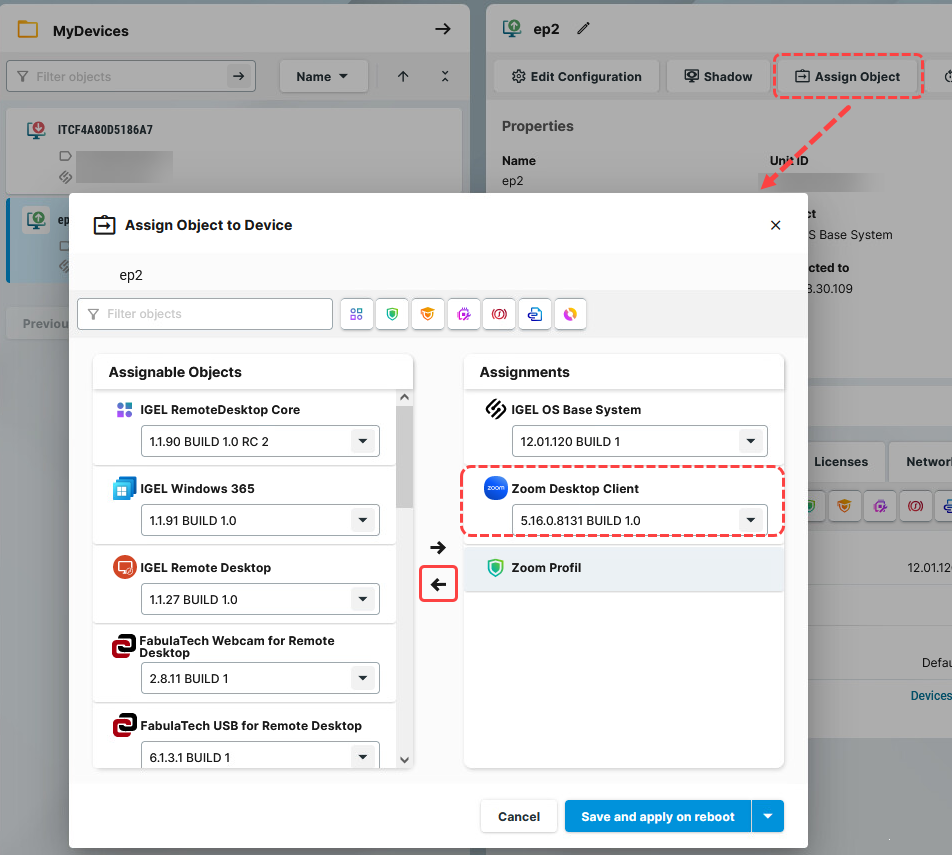
Task: Filter by the orange shield priority icon
Action: click(428, 314)
